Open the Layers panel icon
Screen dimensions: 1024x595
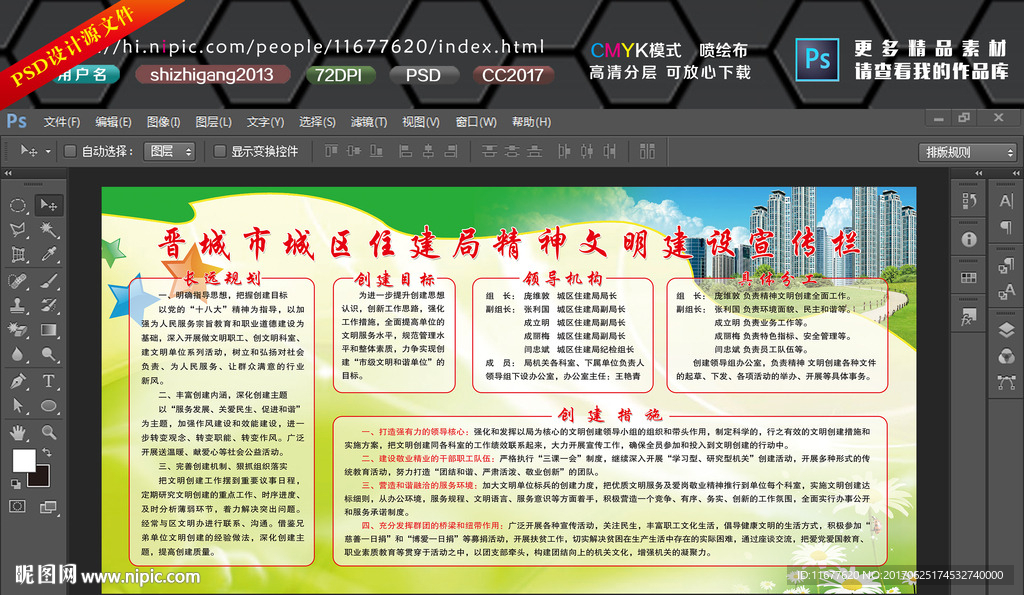[1006, 330]
